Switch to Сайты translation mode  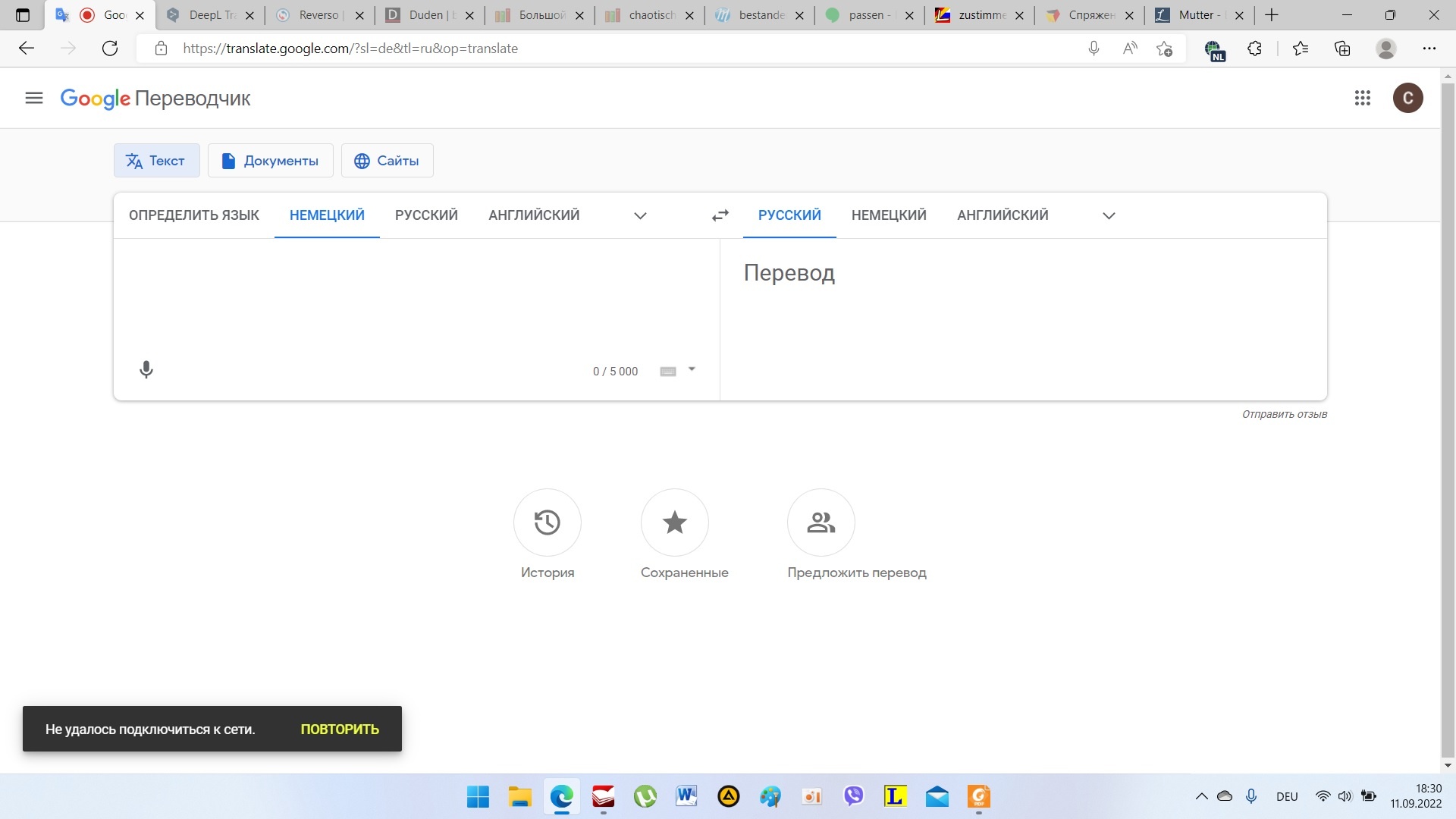coord(388,161)
